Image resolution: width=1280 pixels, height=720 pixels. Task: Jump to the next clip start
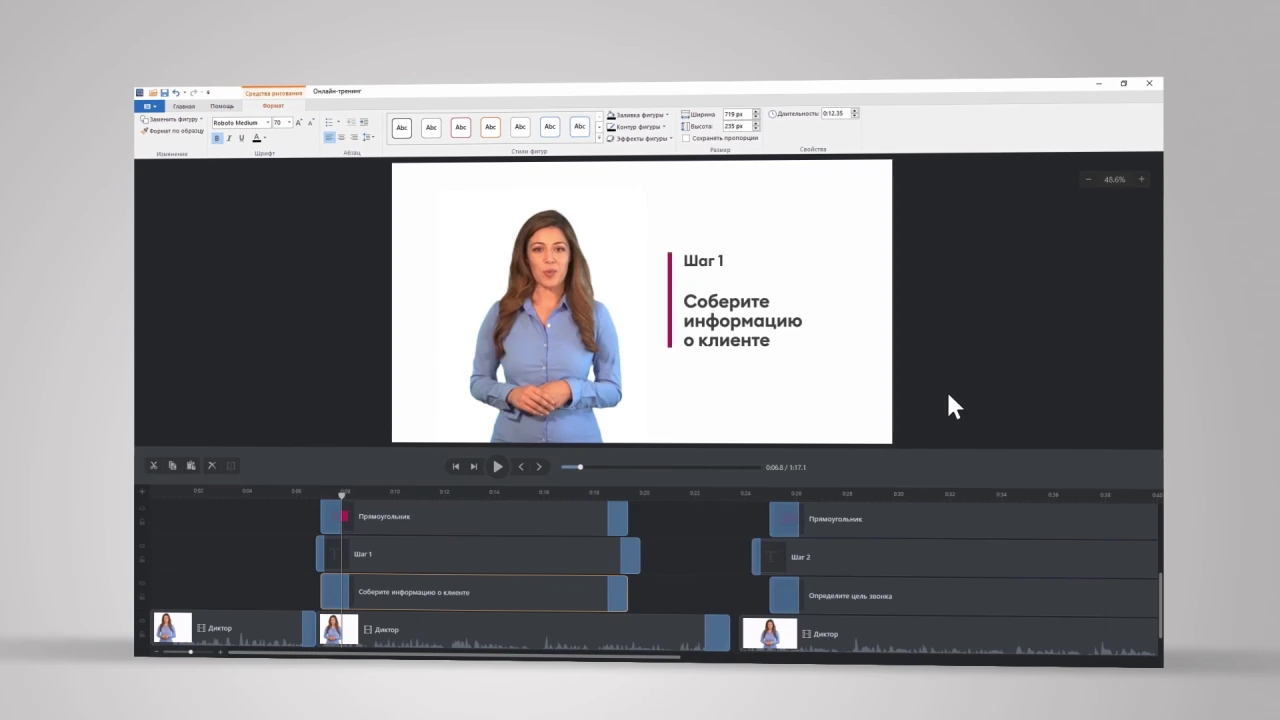click(474, 467)
